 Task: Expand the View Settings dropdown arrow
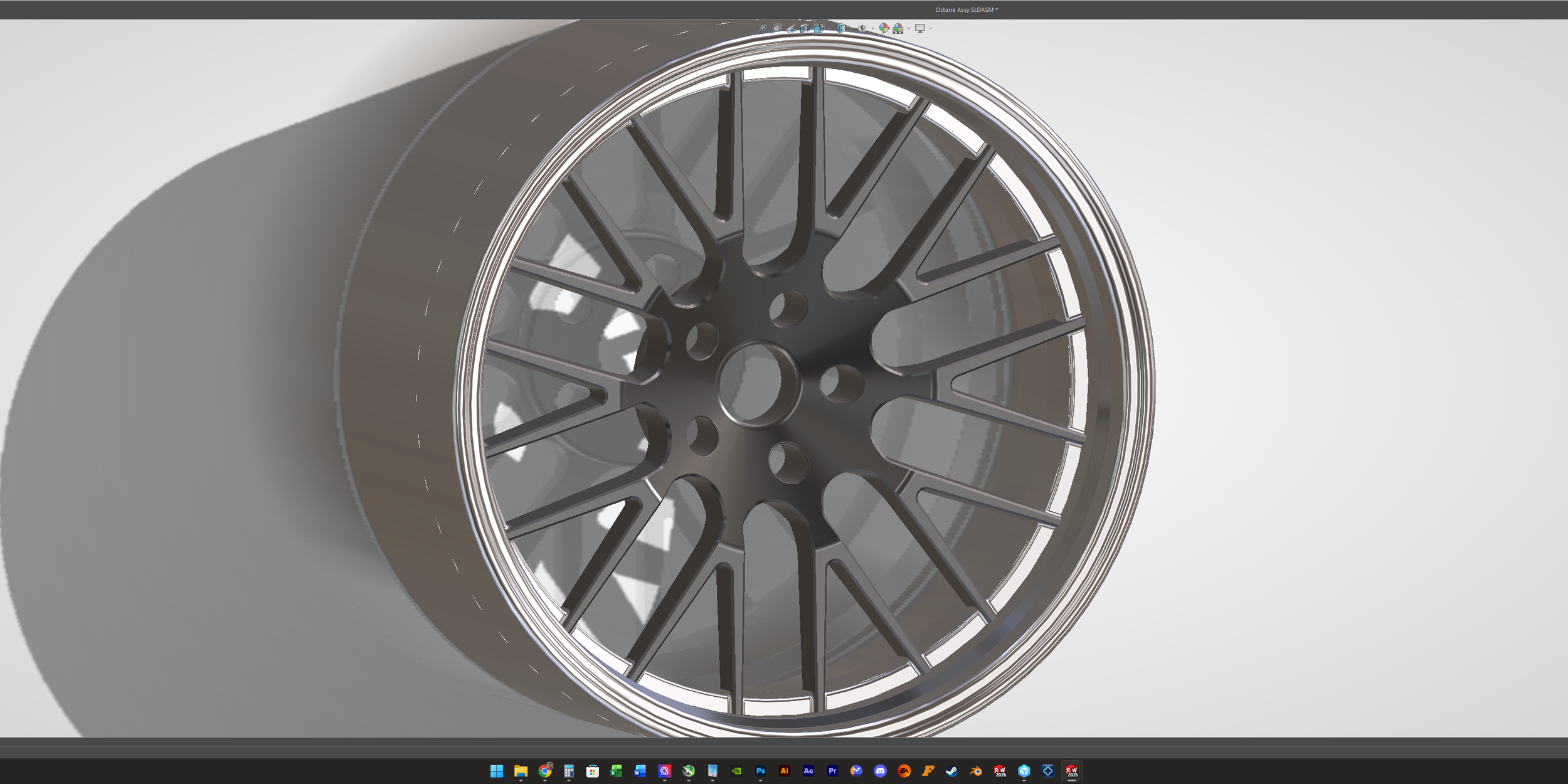tap(931, 28)
